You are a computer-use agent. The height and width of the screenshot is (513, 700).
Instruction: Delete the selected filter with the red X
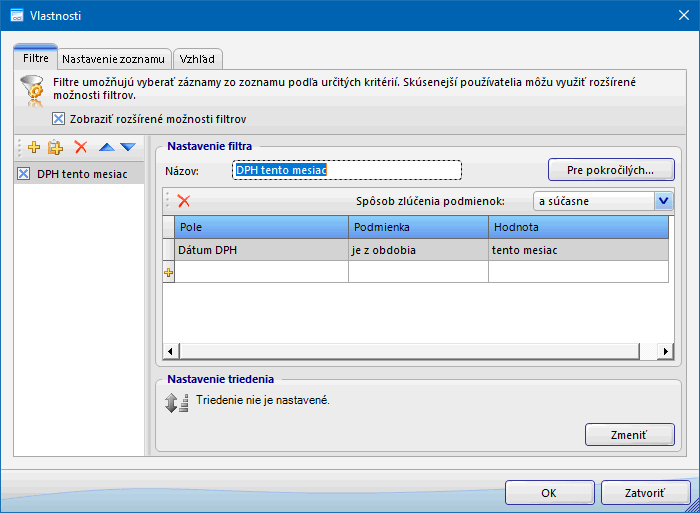click(81, 147)
